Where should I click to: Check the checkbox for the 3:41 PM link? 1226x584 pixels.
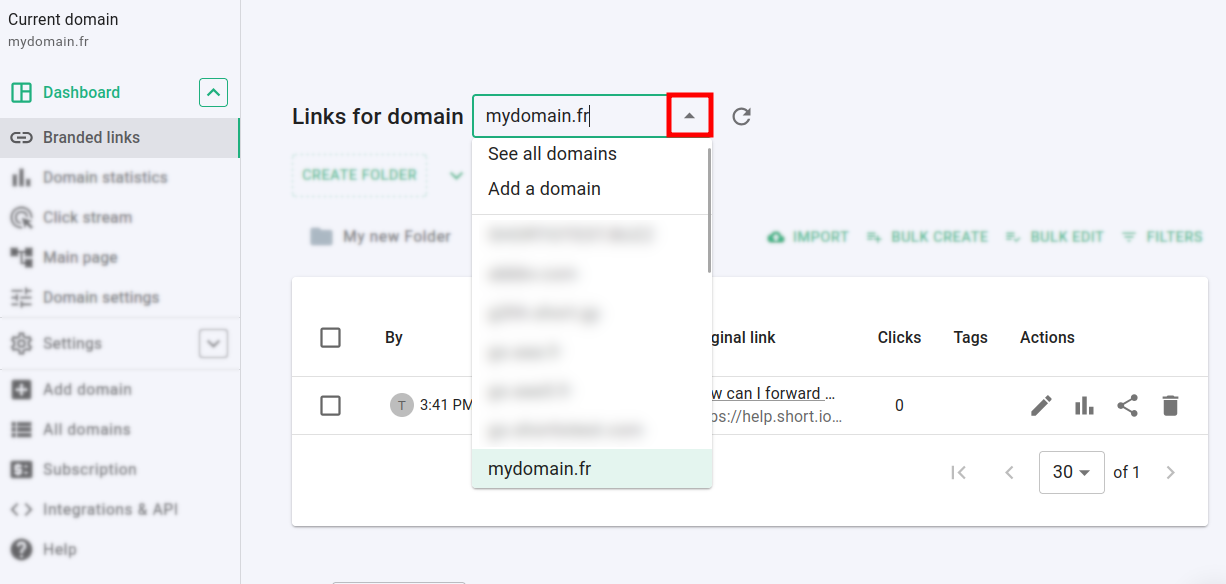[x=331, y=405]
